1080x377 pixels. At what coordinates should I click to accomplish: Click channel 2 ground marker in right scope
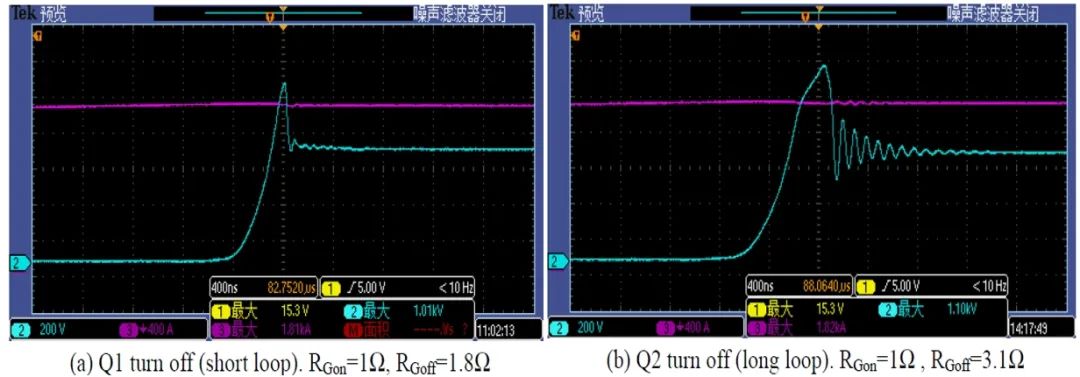(558, 261)
